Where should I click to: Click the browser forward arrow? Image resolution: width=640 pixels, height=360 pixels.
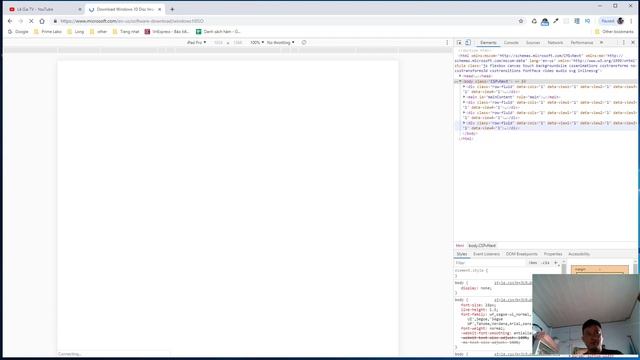[x=20, y=21]
